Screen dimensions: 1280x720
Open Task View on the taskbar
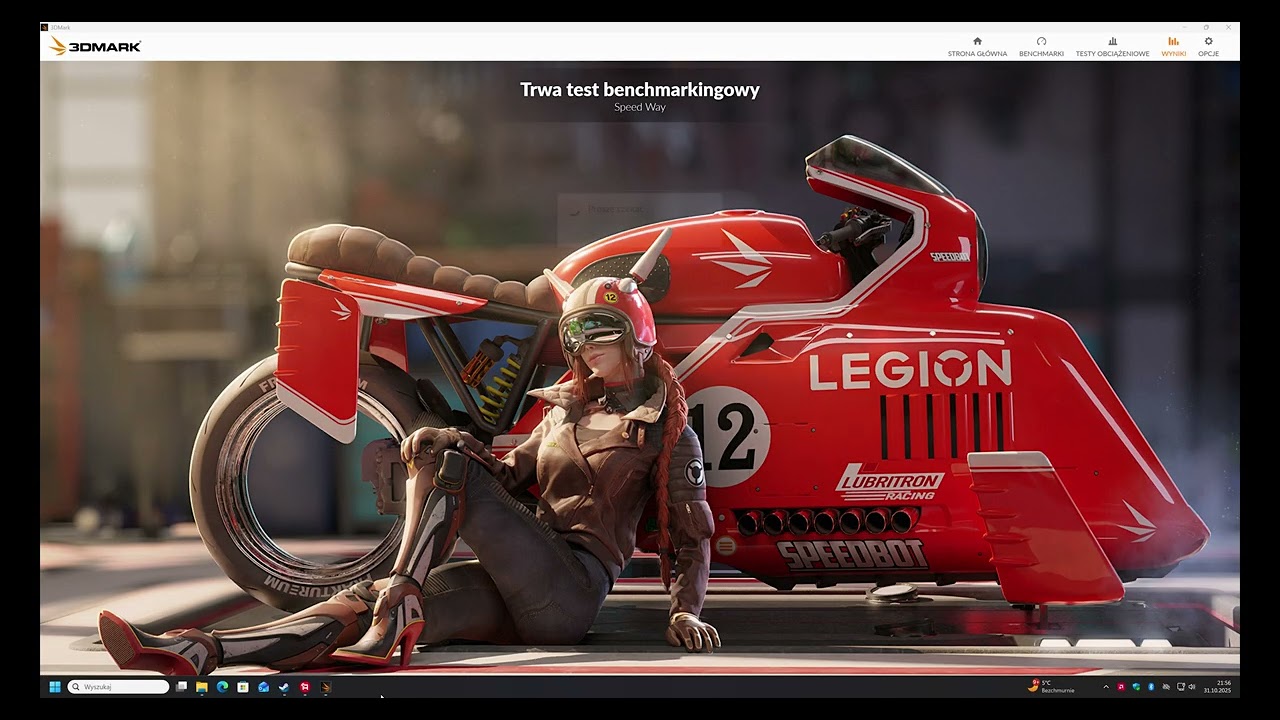point(181,687)
